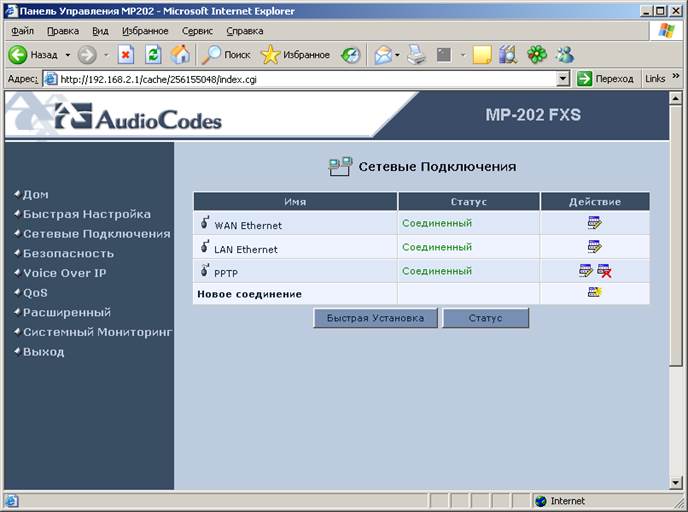Click the Быстрая Установка button
The height and width of the screenshot is (512, 688).
click(375, 318)
